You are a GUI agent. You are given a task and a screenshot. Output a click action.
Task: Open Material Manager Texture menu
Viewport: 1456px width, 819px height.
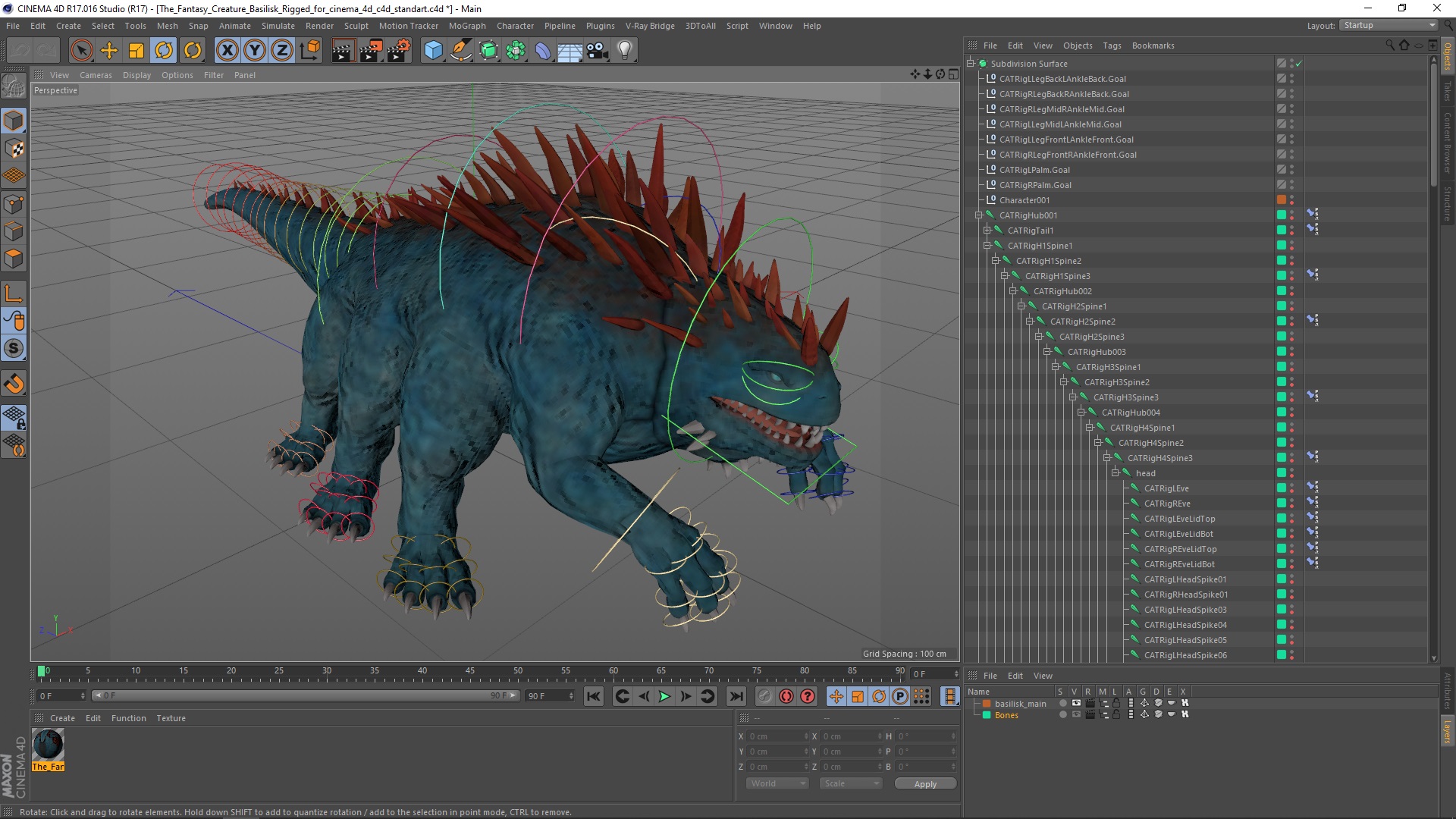click(x=171, y=718)
